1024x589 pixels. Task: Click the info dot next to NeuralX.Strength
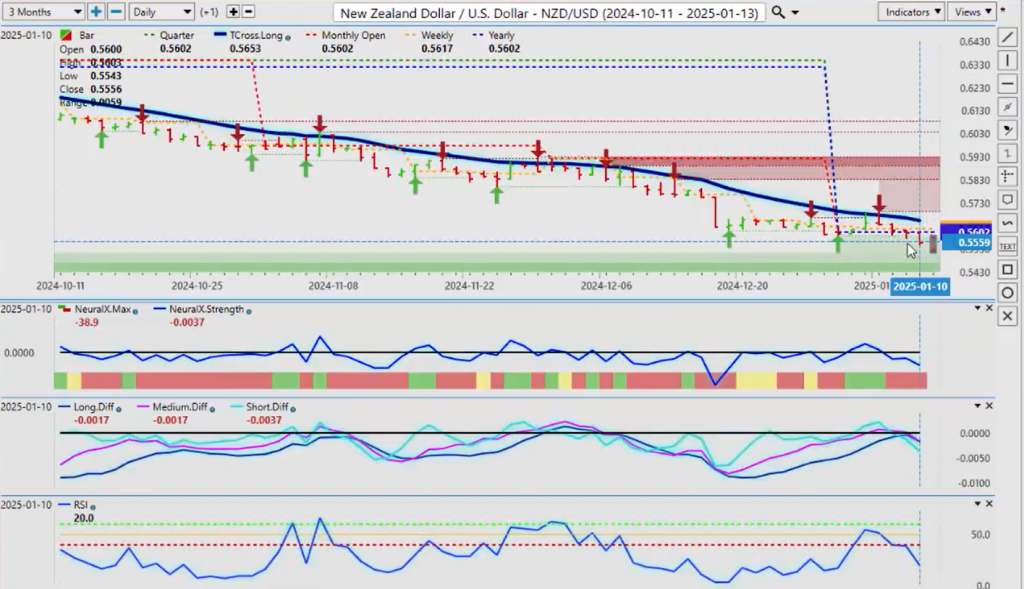pos(249,311)
